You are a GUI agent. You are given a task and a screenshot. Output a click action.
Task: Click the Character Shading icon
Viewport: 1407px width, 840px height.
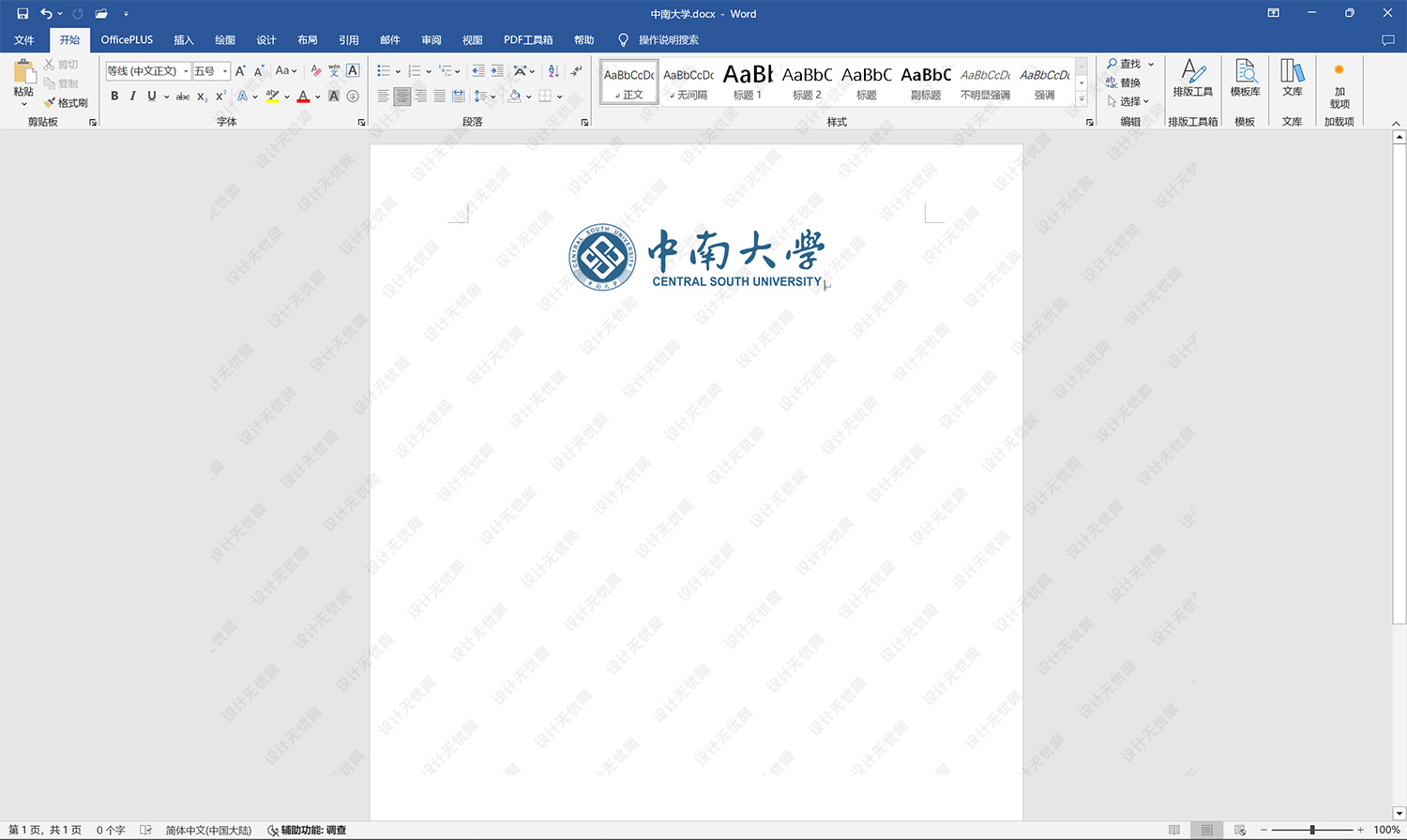coord(334,97)
